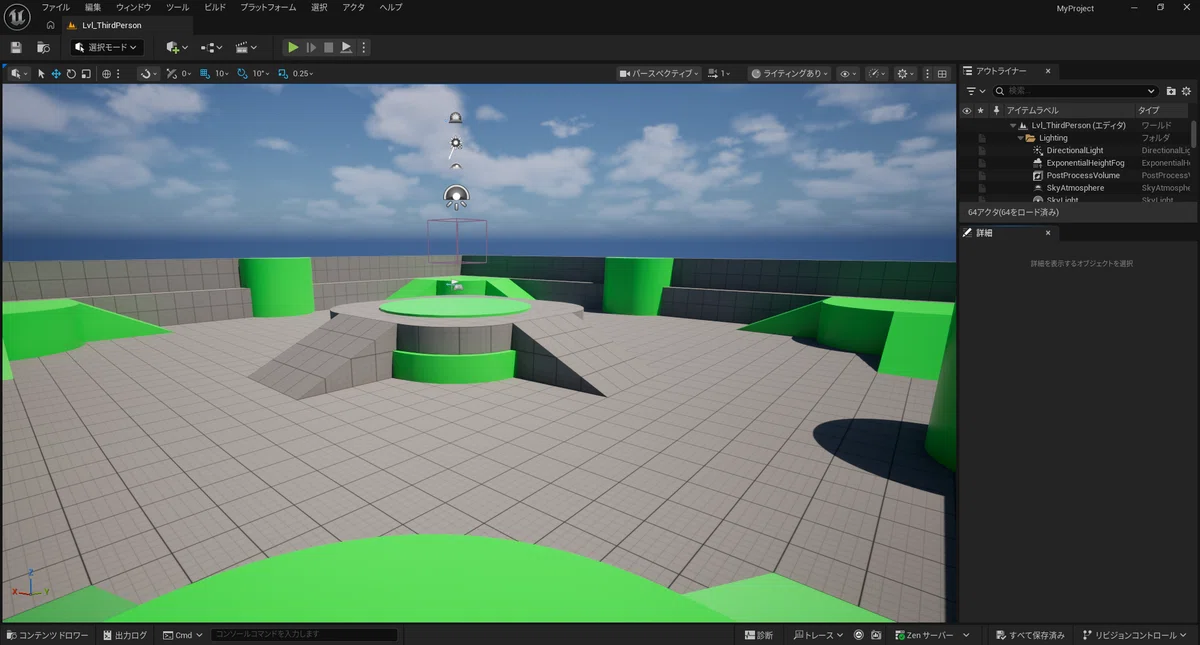Open the パースペクティブ viewport type dropdown

660,73
